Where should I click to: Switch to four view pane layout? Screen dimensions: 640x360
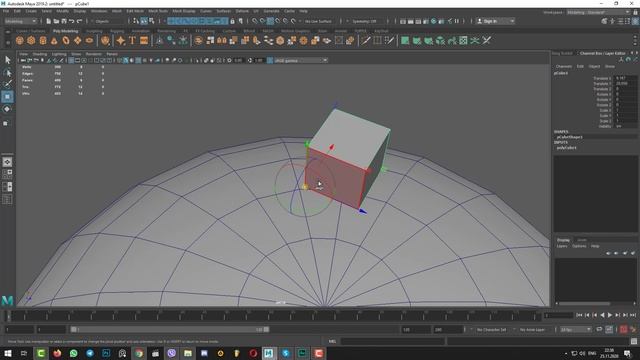pos(7,174)
